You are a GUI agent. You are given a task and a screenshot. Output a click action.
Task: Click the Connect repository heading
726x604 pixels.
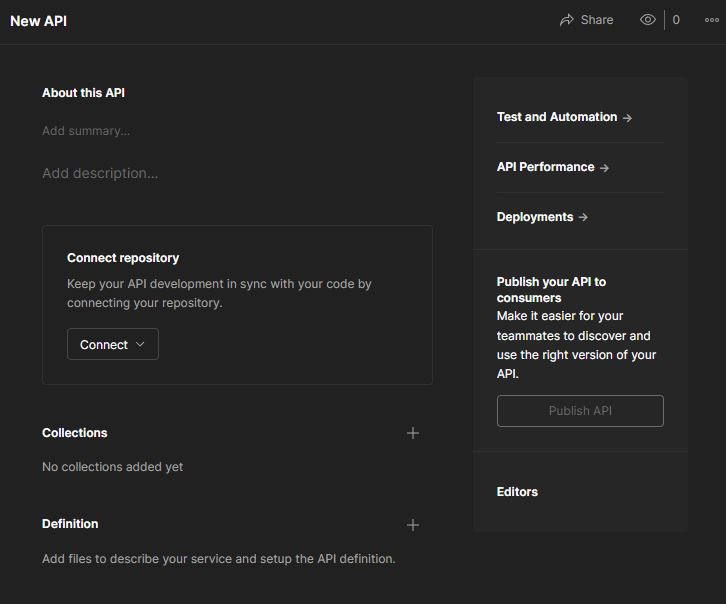[123, 258]
